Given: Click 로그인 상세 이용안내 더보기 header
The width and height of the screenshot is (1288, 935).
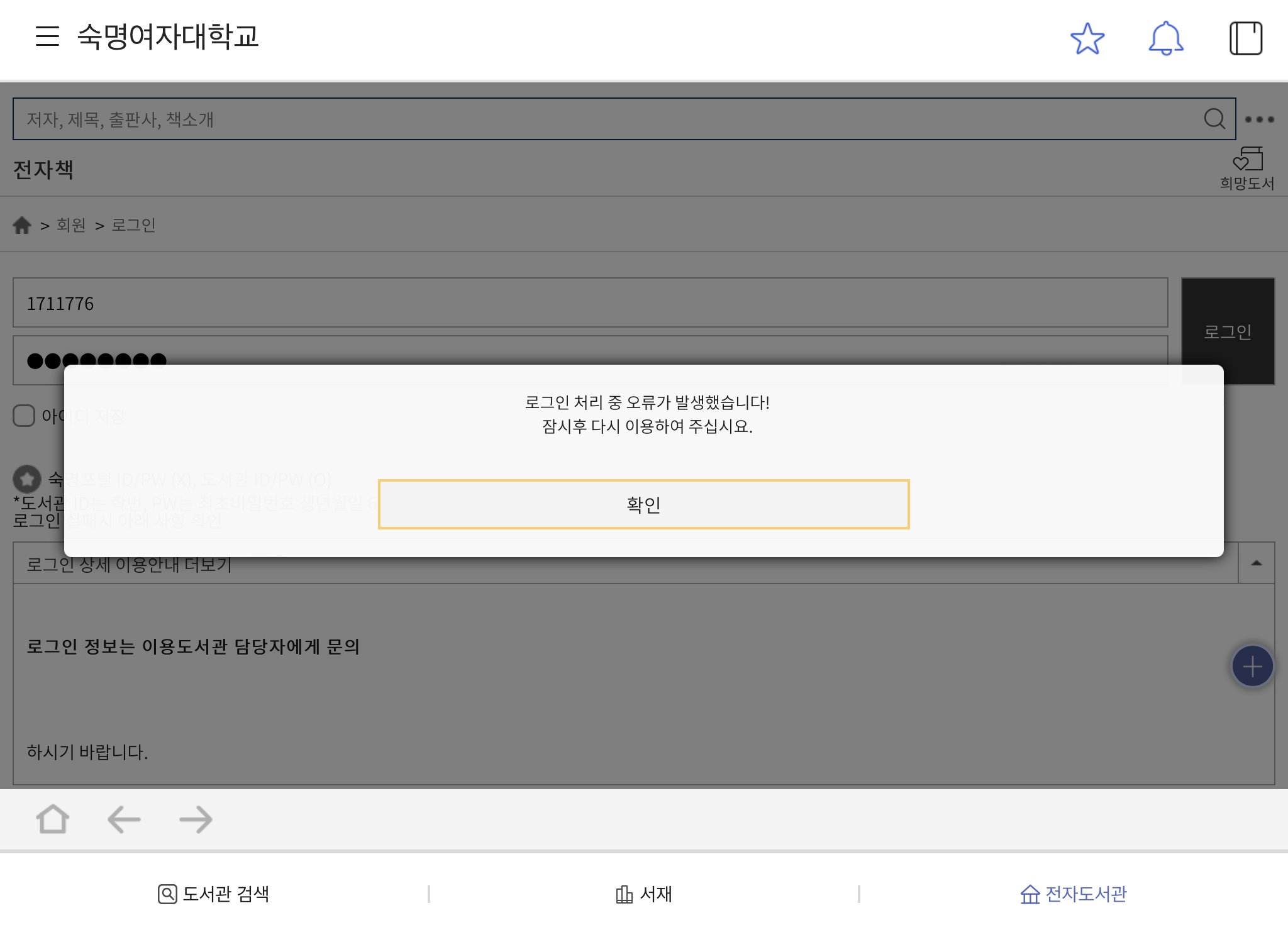Looking at the screenshot, I should 626,563.
